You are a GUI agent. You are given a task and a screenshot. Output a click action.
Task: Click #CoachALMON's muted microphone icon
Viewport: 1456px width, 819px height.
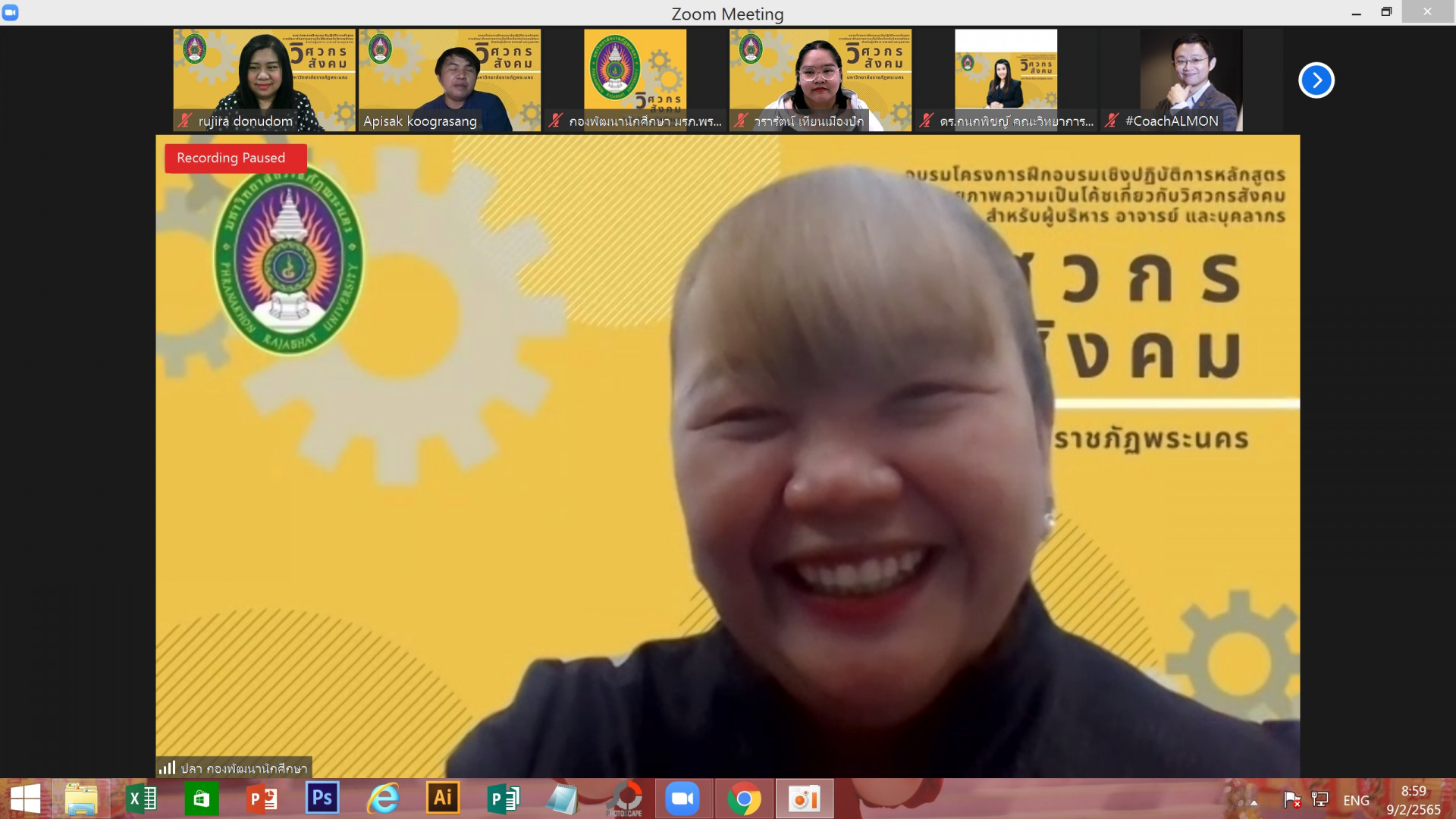tap(1112, 121)
